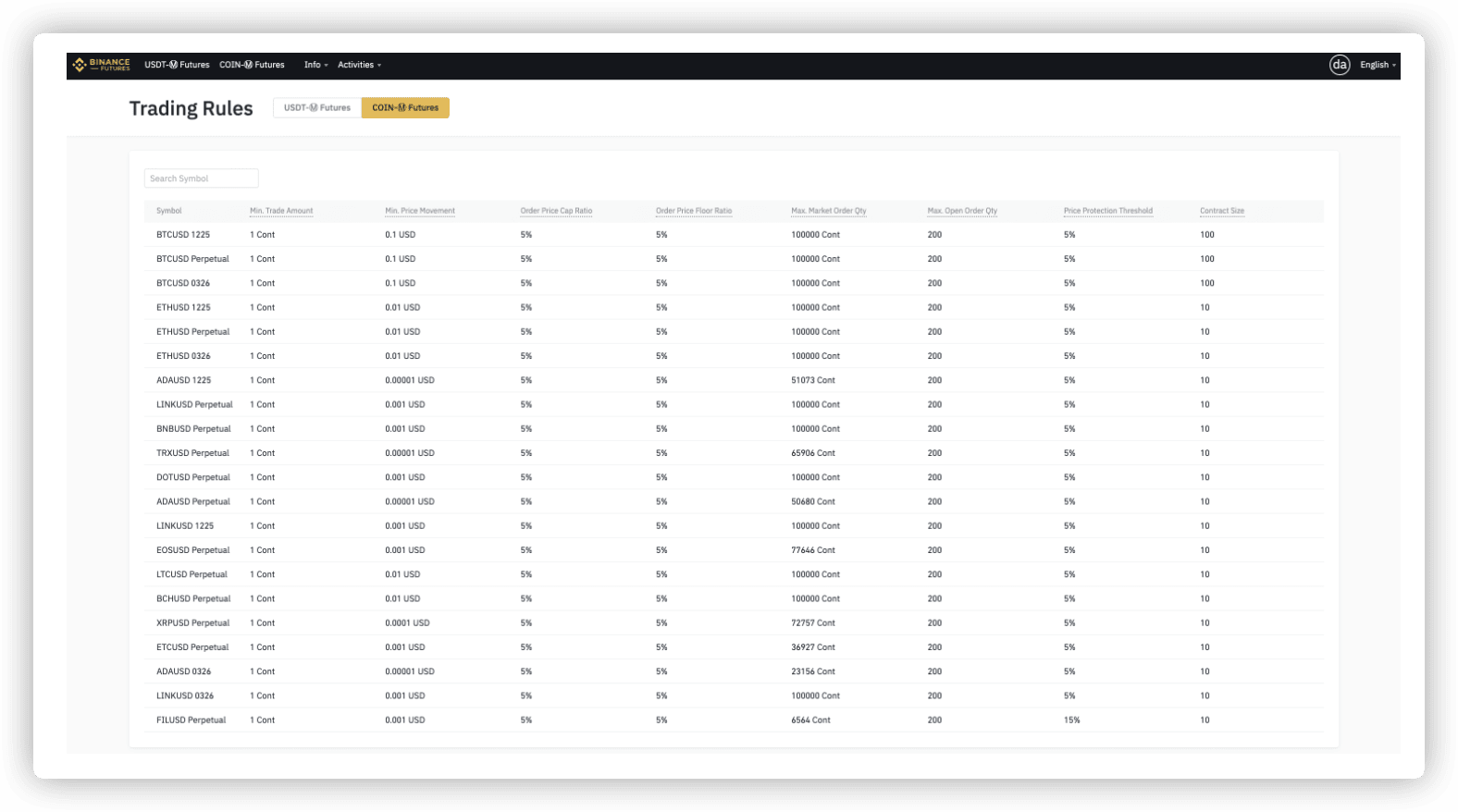Click the 72757 Cont max order value

813,623
